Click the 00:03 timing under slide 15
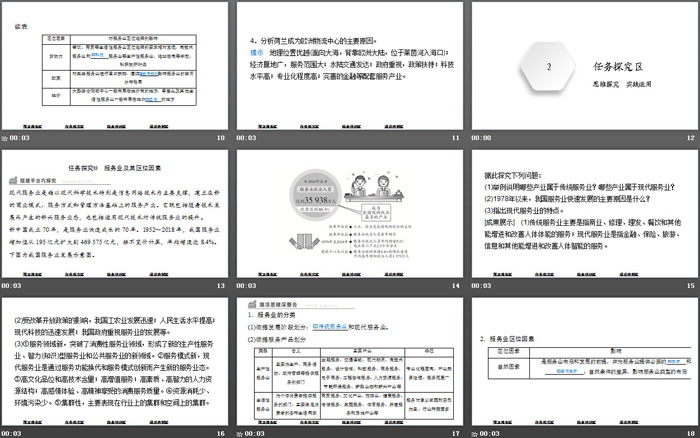 pyautogui.click(x=481, y=286)
